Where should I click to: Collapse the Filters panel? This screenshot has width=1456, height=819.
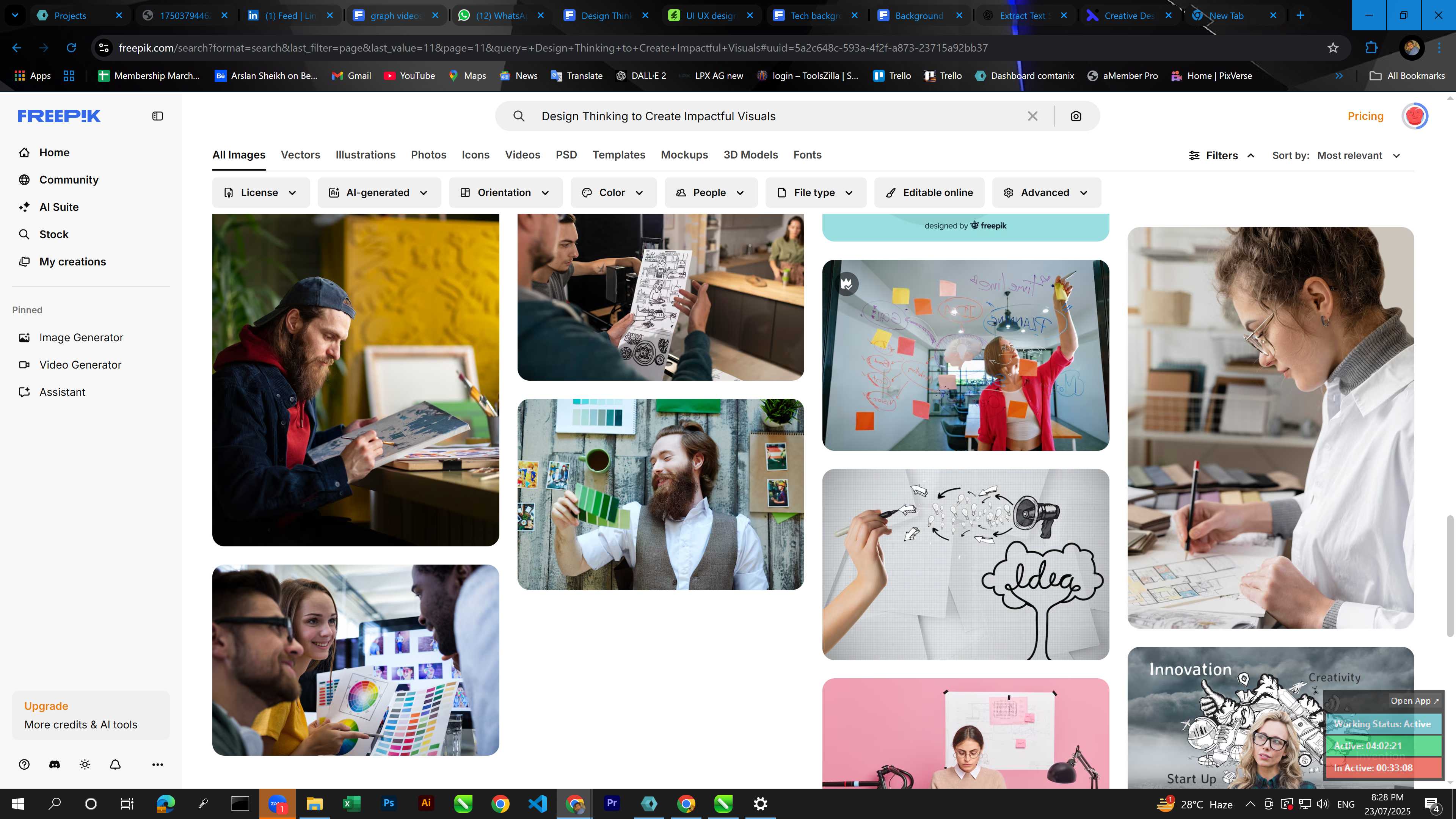pos(1221,155)
